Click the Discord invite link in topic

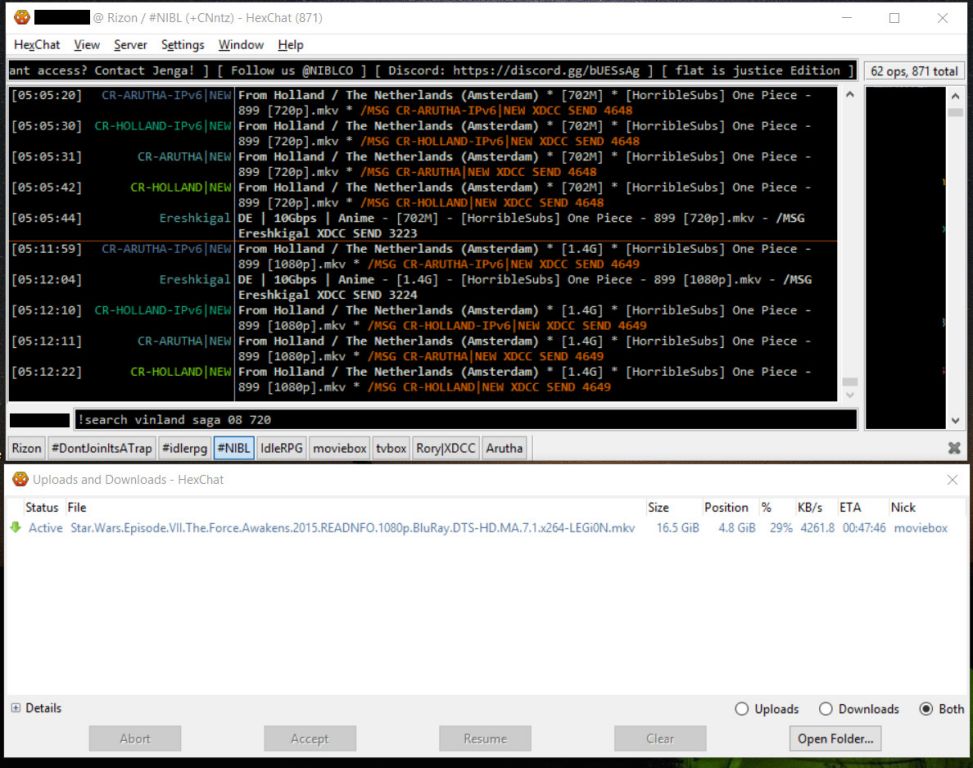(x=546, y=70)
